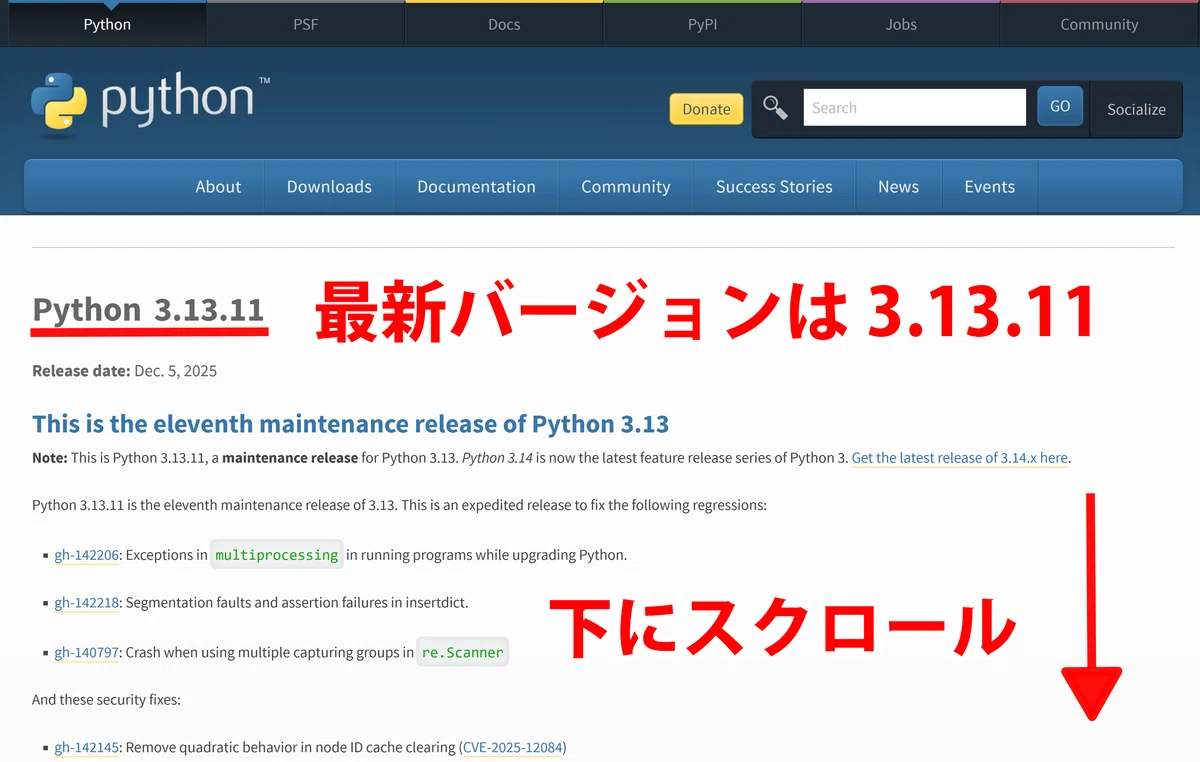Viewport: 1200px width, 762px height.
Task: Open the Community top bar tab
Action: (1099, 24)
